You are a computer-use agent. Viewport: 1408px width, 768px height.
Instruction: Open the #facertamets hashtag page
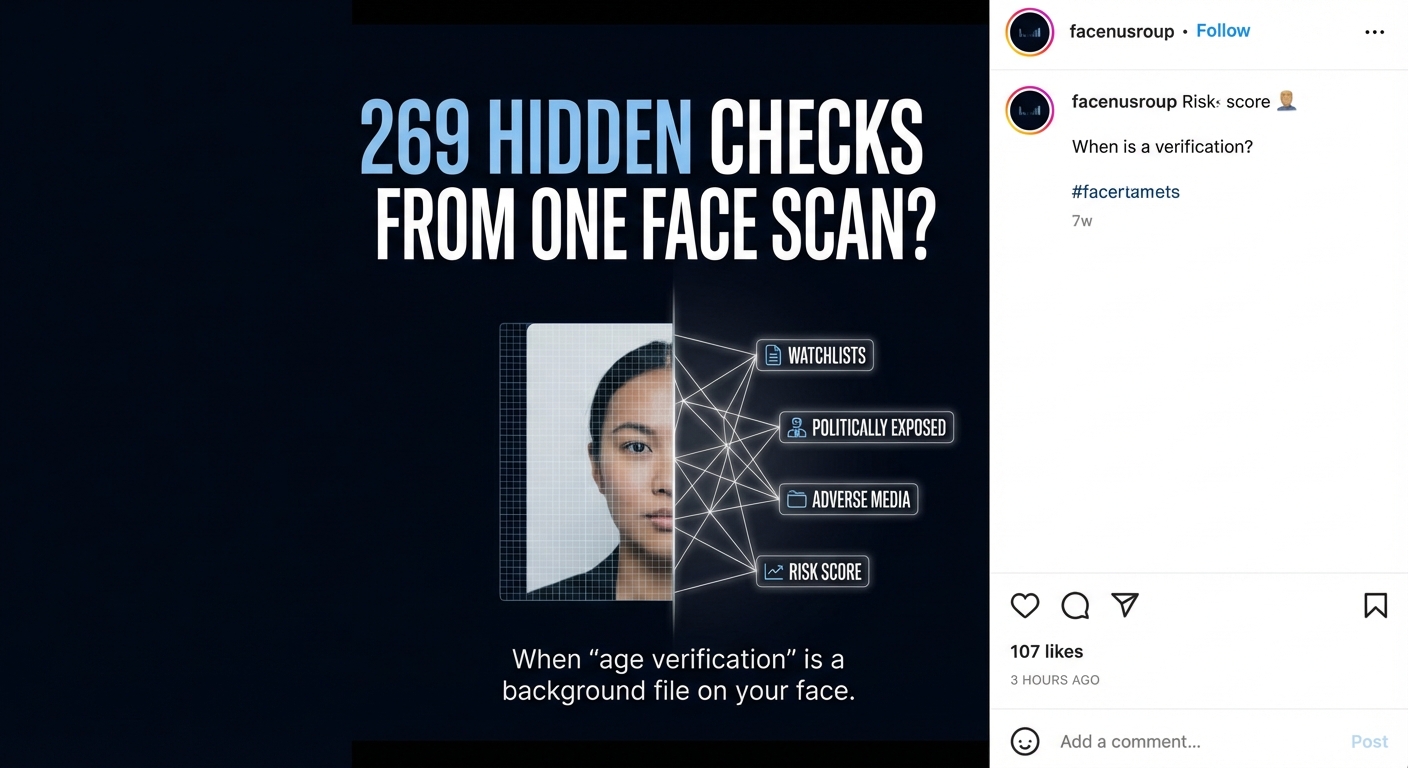click(x=1125, y=191)
